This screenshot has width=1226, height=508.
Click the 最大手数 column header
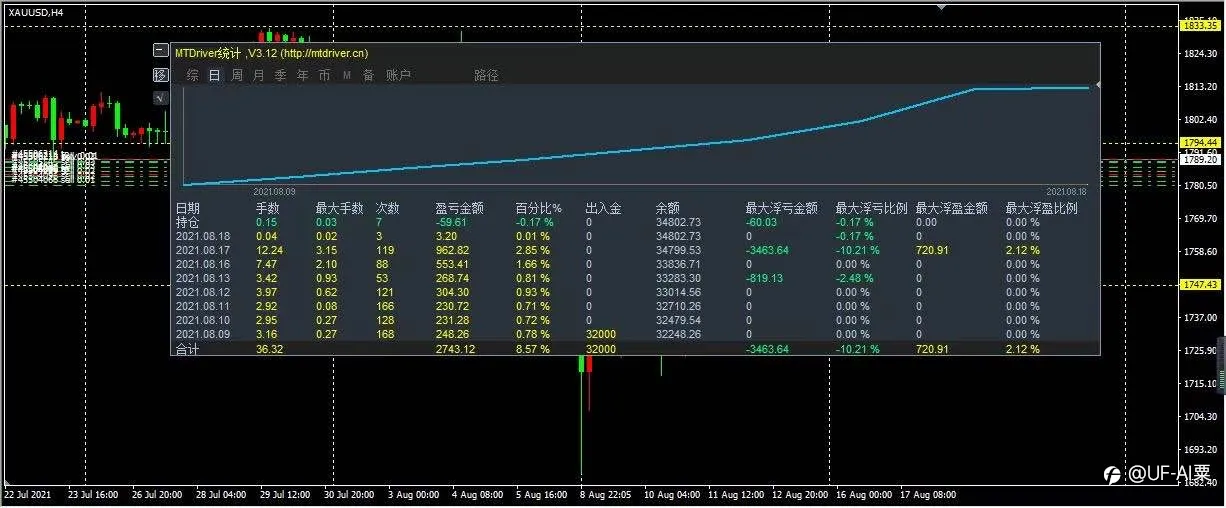[x=340, y=208]
